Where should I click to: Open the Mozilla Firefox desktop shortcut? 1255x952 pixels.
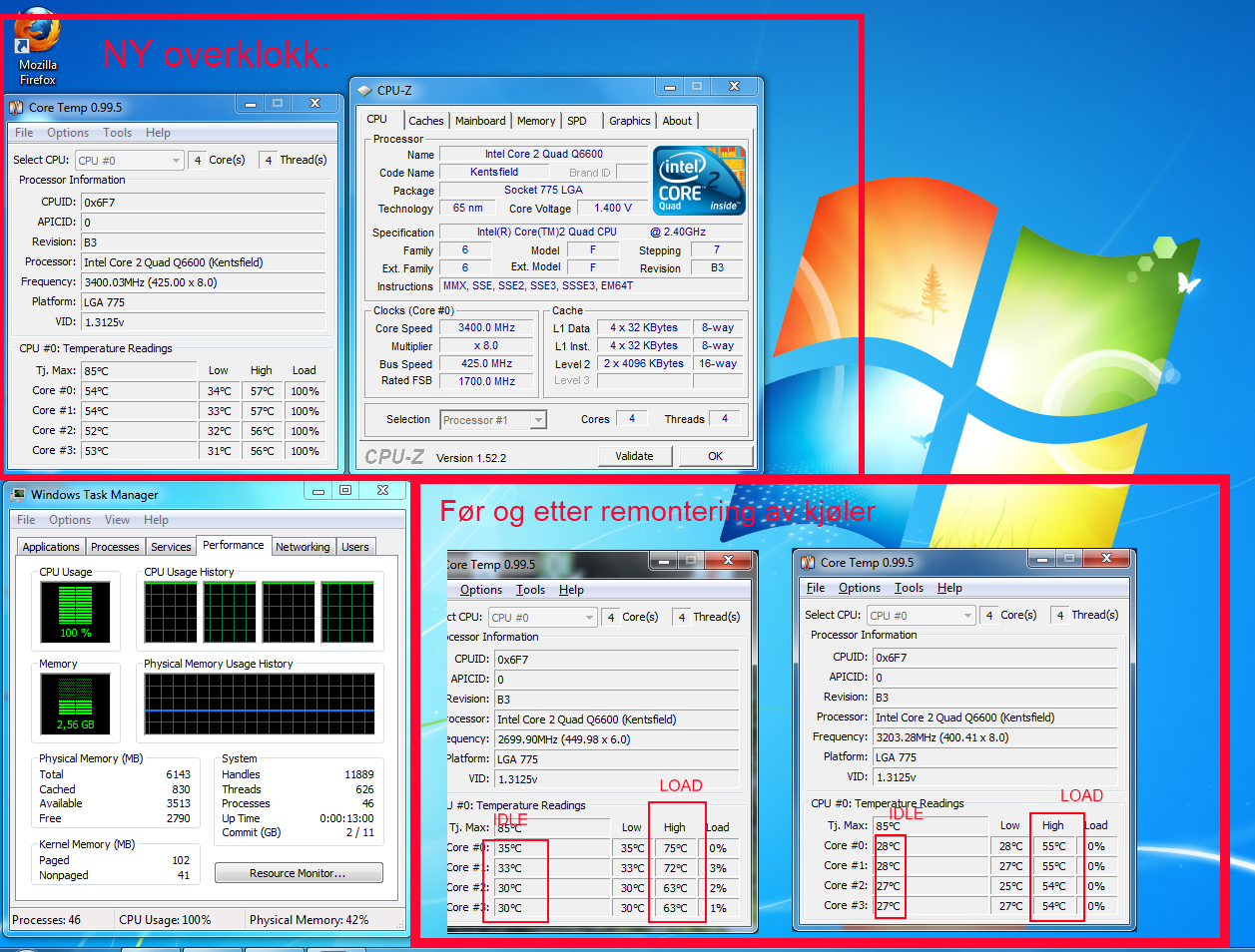pyautogui.click(x=37, y=45)
